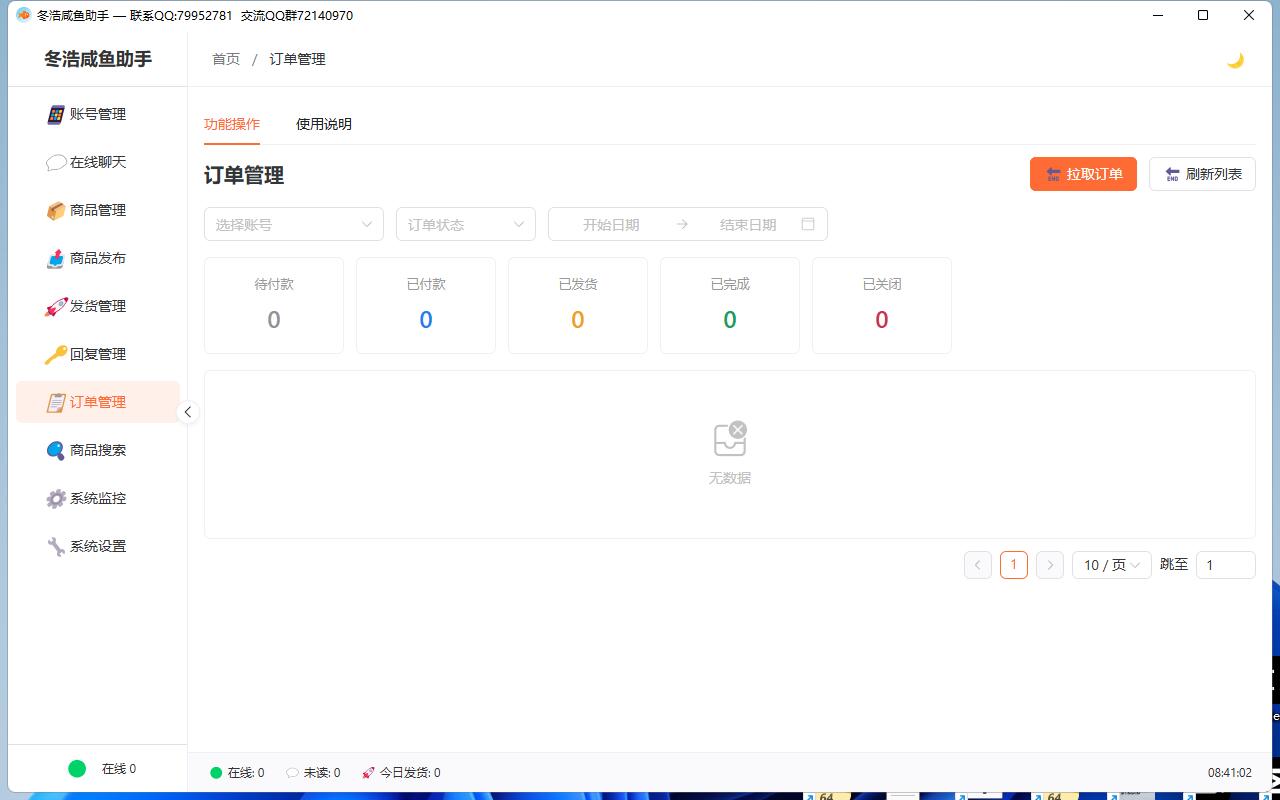This screenshot has width=1280, height=800.
Task: Click the 无数据 empty-state icon
Action: point(730,439)
